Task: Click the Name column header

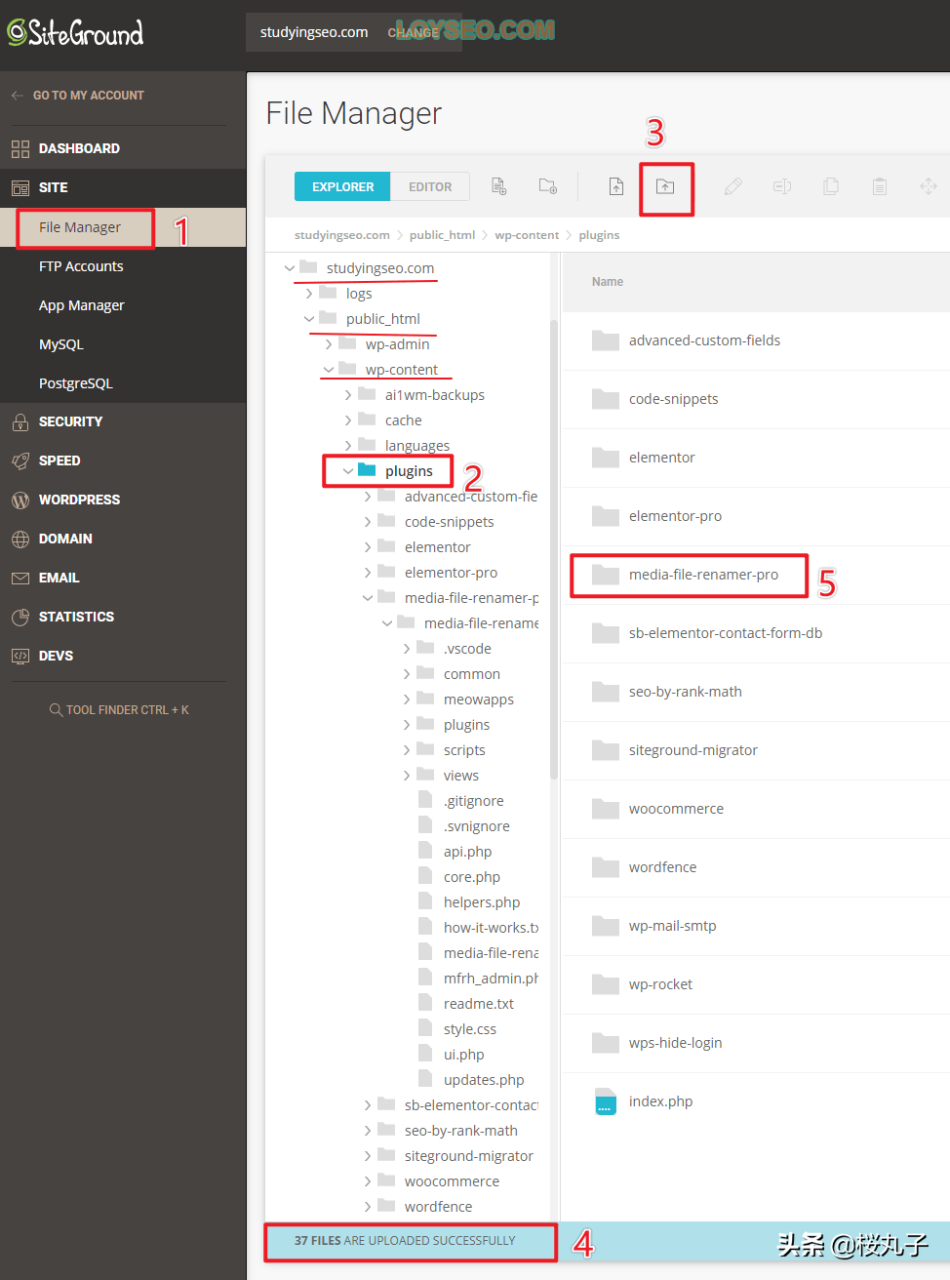Action: [607, 282]
